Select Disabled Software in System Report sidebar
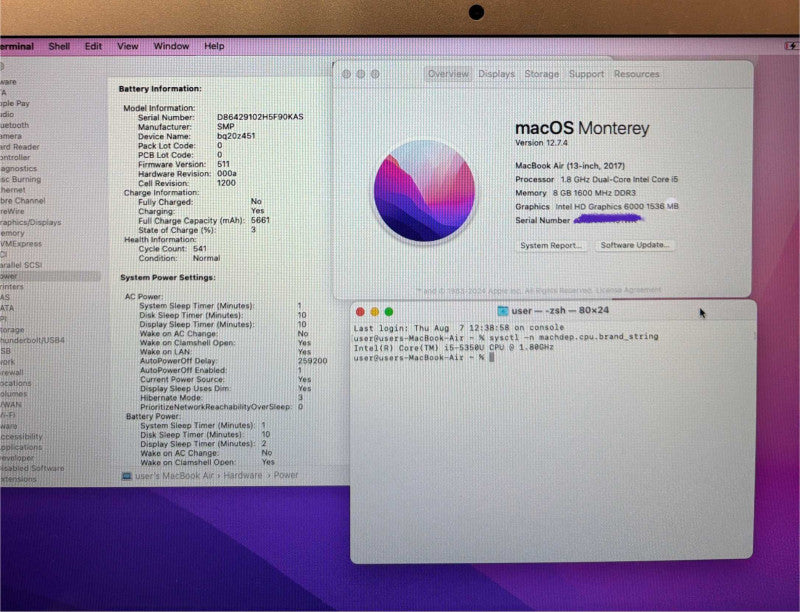This screenshot has height=612, width=800. tap(32, 468)
